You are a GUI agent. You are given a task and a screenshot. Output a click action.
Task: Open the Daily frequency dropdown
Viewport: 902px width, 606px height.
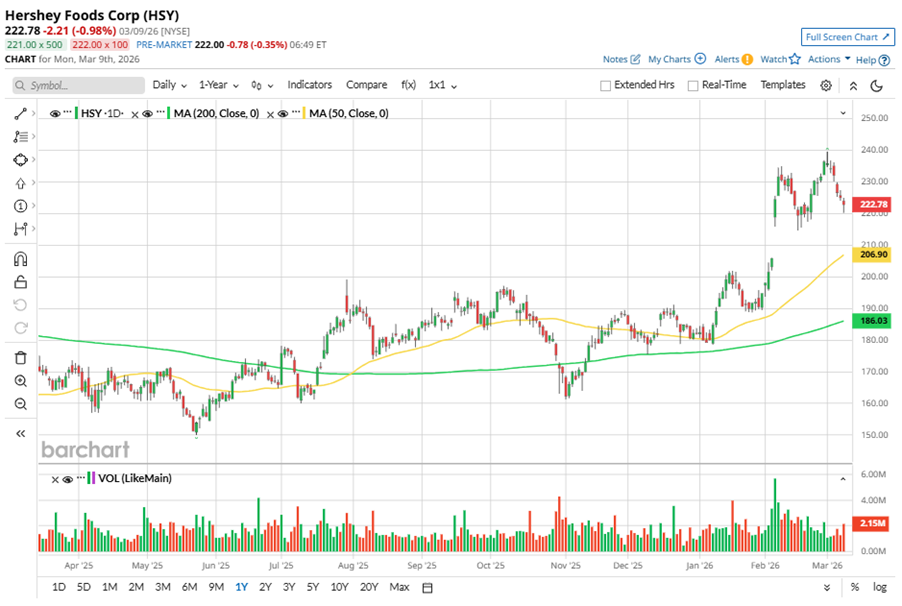coord(168,85)
